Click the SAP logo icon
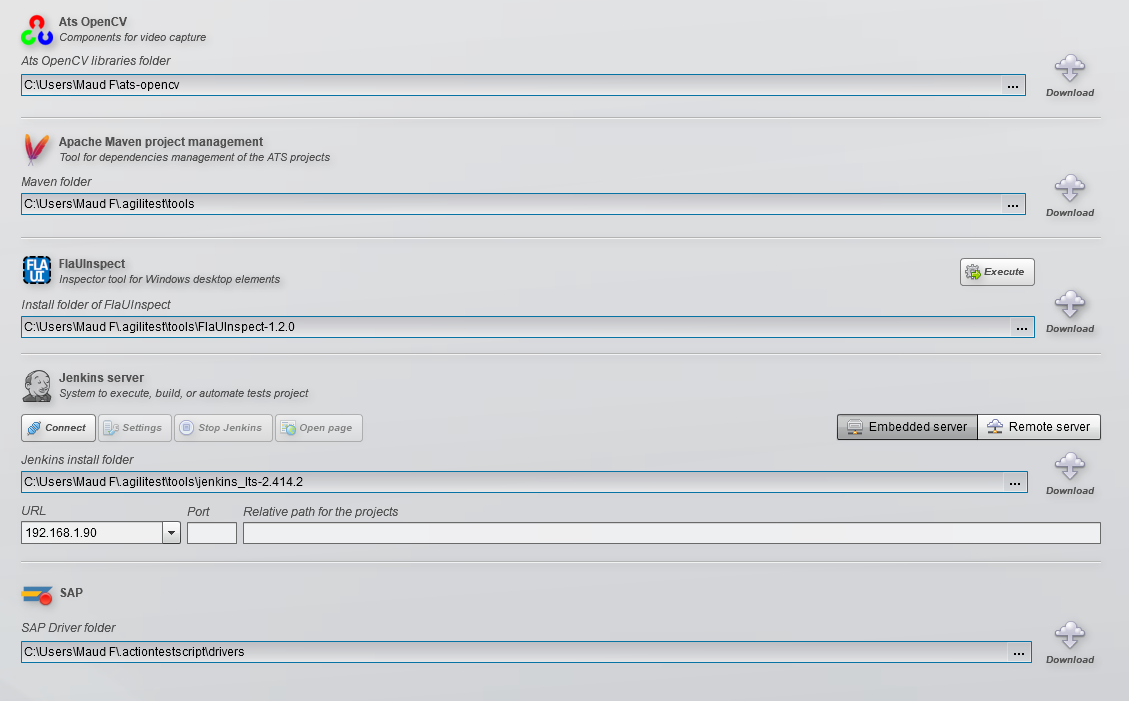Viewport: 1129px width, 701px height. coord(37,594)
